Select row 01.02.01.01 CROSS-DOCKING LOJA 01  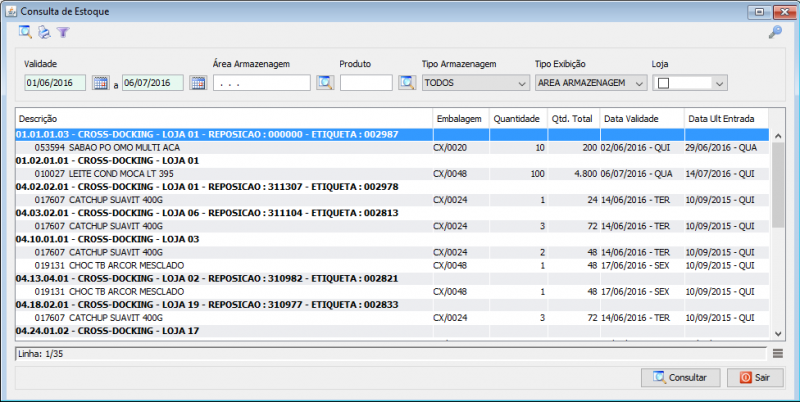[x=392, y=161]
